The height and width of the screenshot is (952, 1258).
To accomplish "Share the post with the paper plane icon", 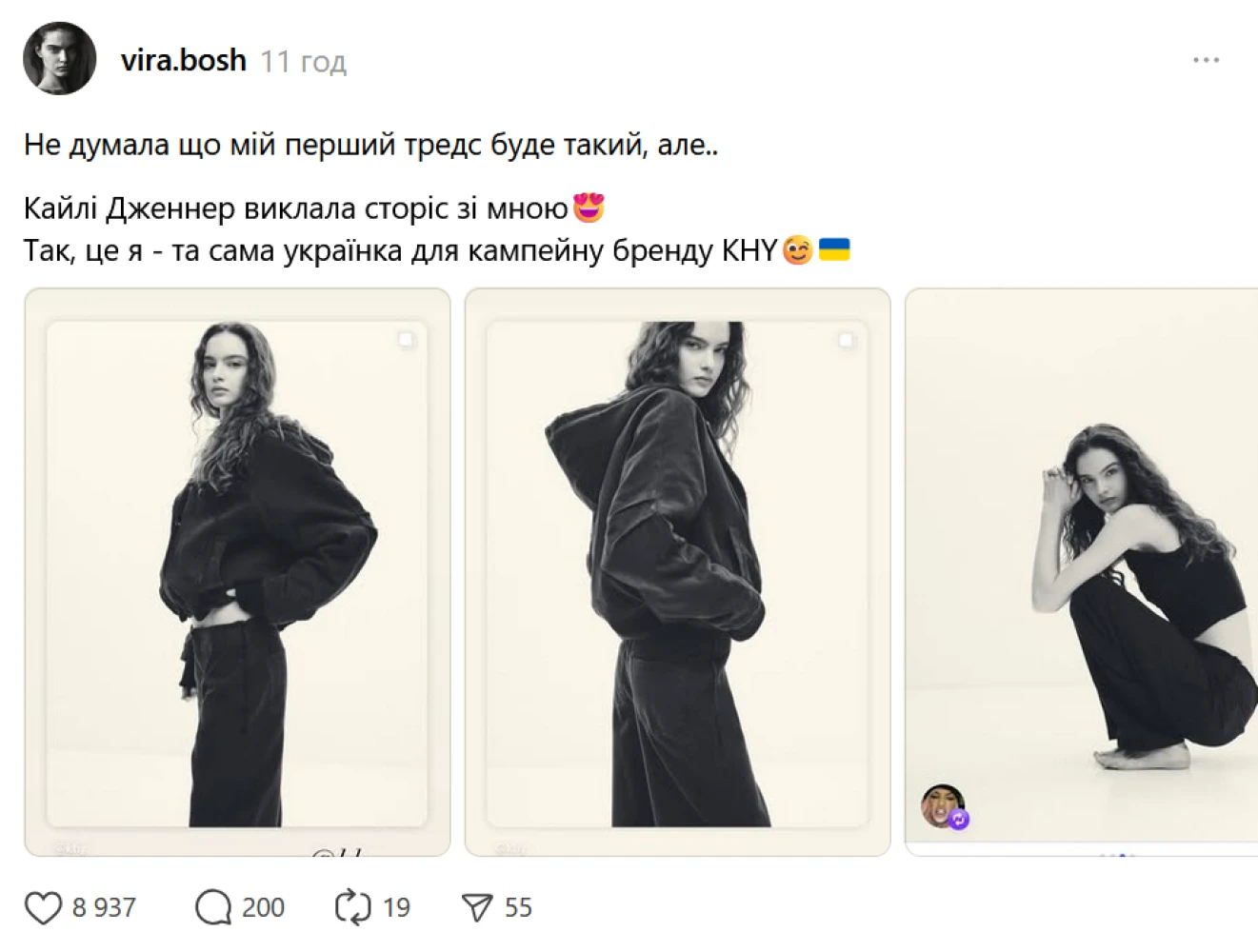I will (x=476, y=907).
